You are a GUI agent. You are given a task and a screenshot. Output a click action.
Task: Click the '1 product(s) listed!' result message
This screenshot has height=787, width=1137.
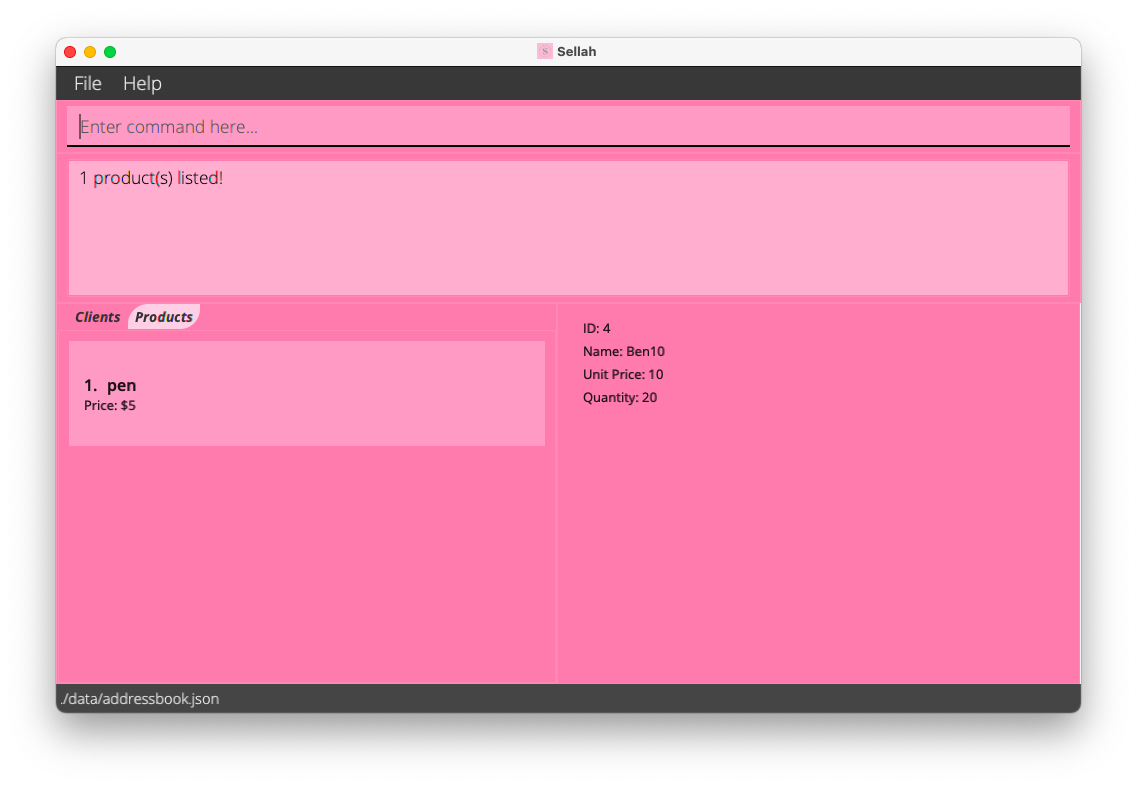[151, 178]
